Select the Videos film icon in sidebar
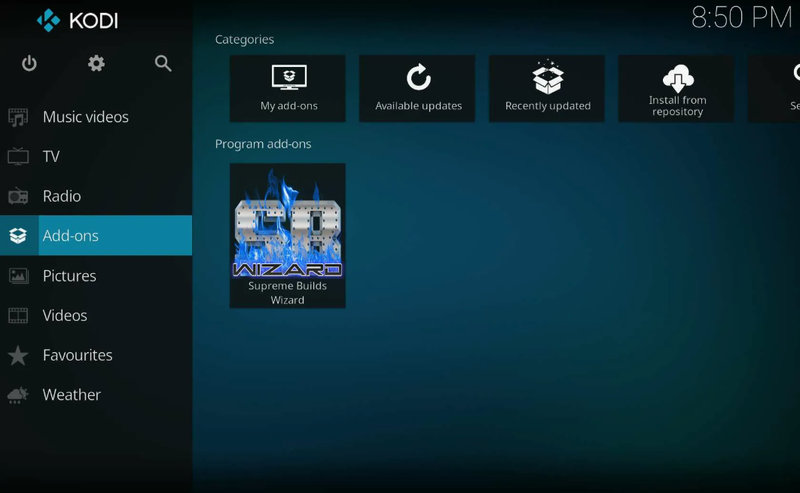Viewport: 800px width, 493px height. [18, 315]
